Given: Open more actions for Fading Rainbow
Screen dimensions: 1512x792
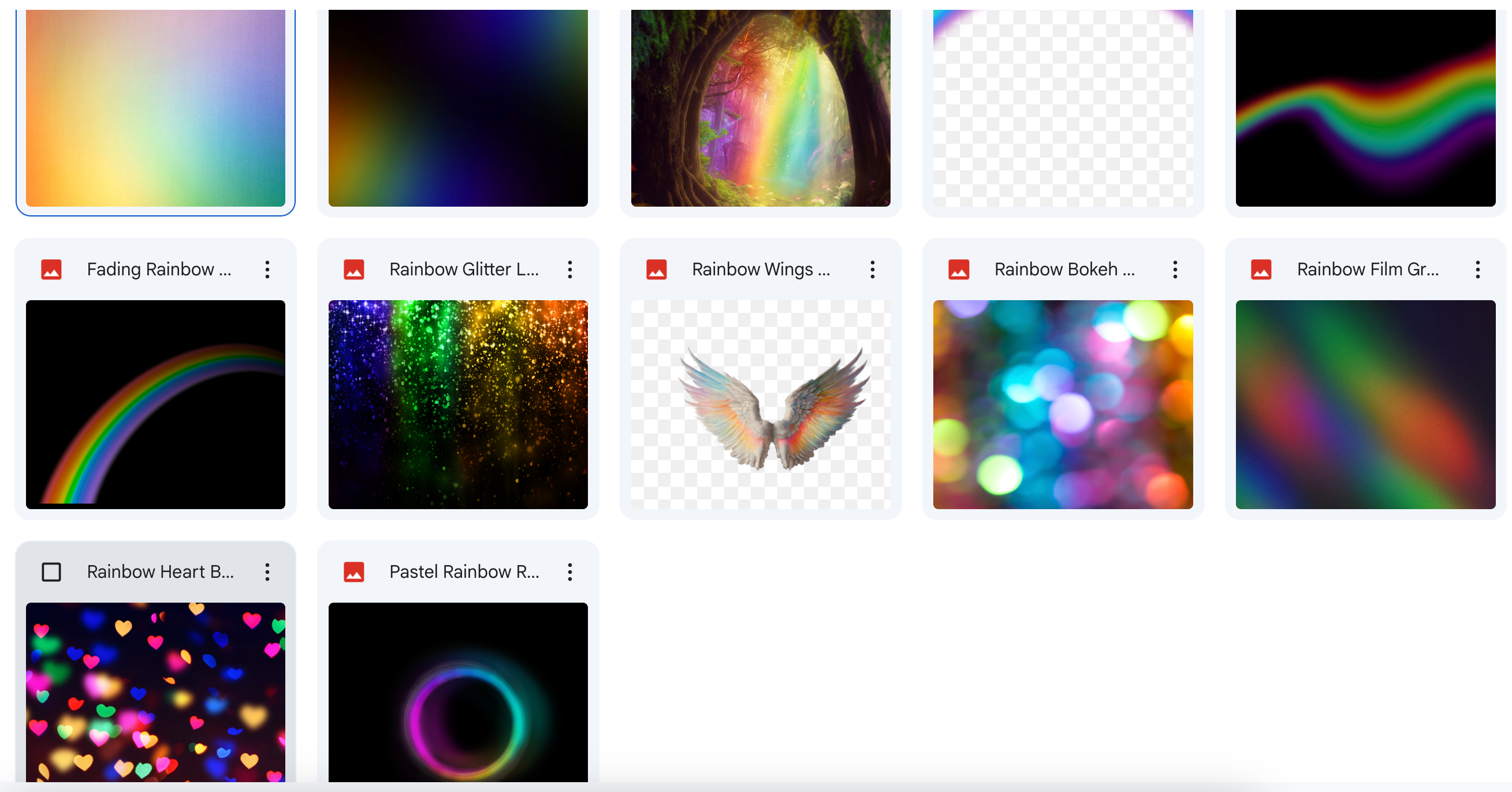Looking at the screenshot, I should 267,269.
